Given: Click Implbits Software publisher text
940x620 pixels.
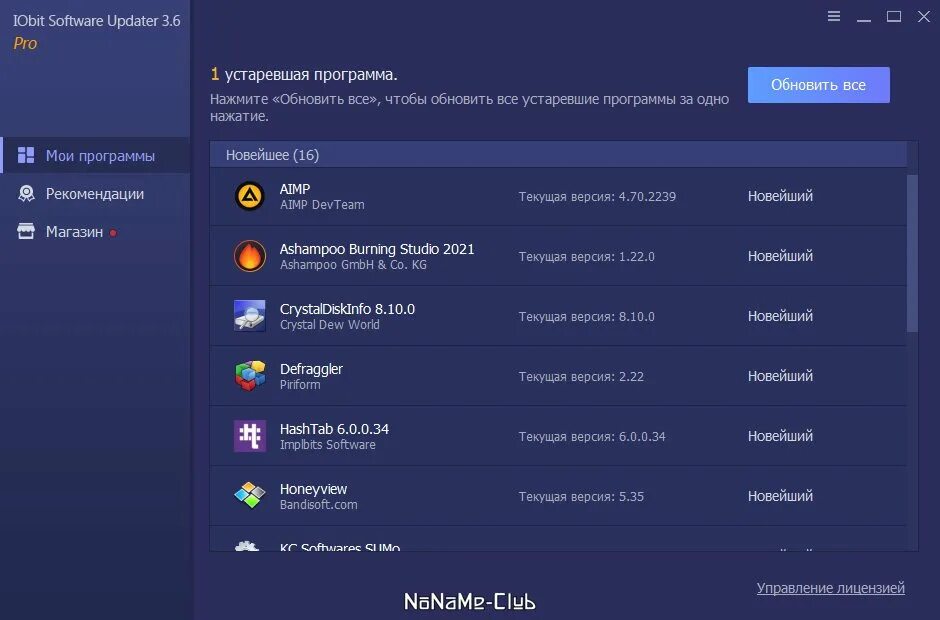Looking at the screenshot, I should coord(327,444).
